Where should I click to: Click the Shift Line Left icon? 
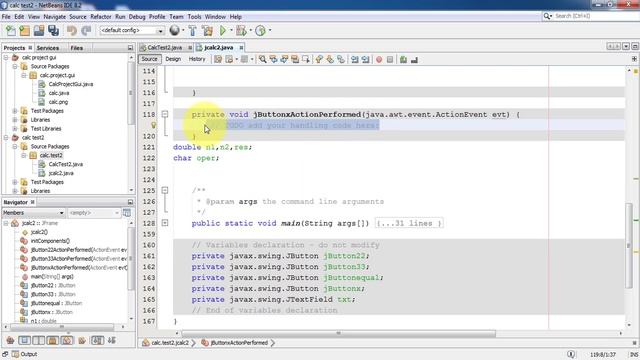(x=355, y=60)
